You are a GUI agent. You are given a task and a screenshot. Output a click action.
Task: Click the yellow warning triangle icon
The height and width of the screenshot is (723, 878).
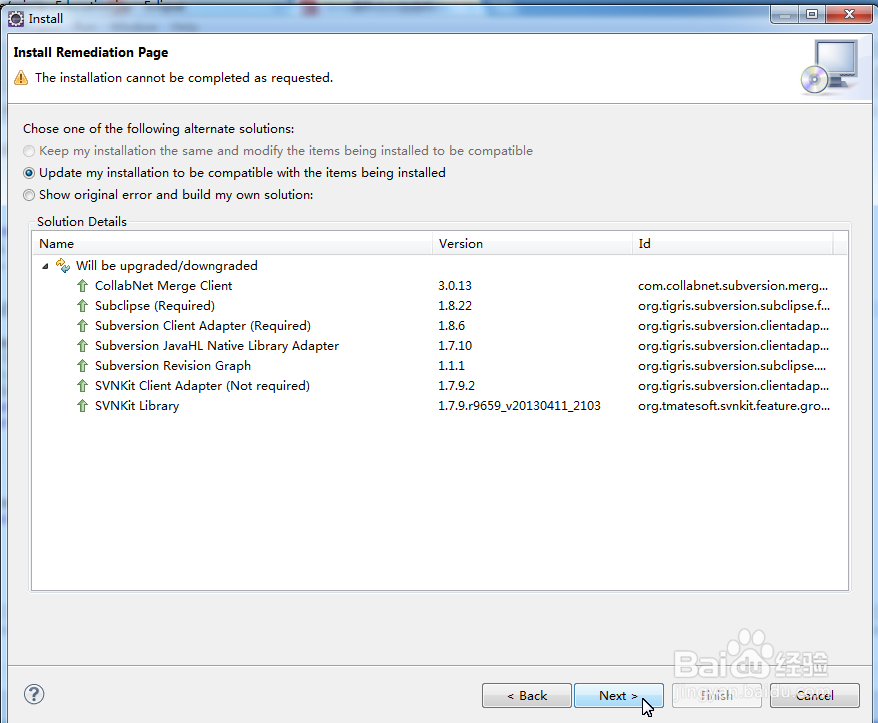21,77
